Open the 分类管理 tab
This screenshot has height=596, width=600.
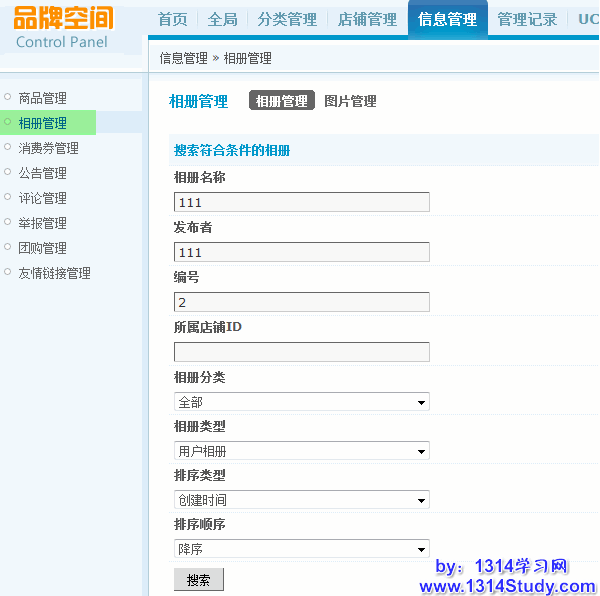coord(287,19)
